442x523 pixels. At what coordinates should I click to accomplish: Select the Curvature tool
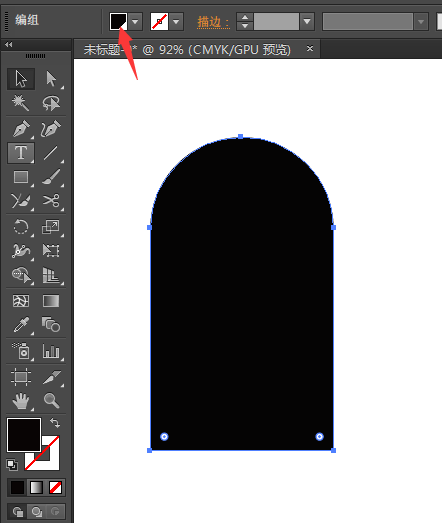click(x=51, y=129)
